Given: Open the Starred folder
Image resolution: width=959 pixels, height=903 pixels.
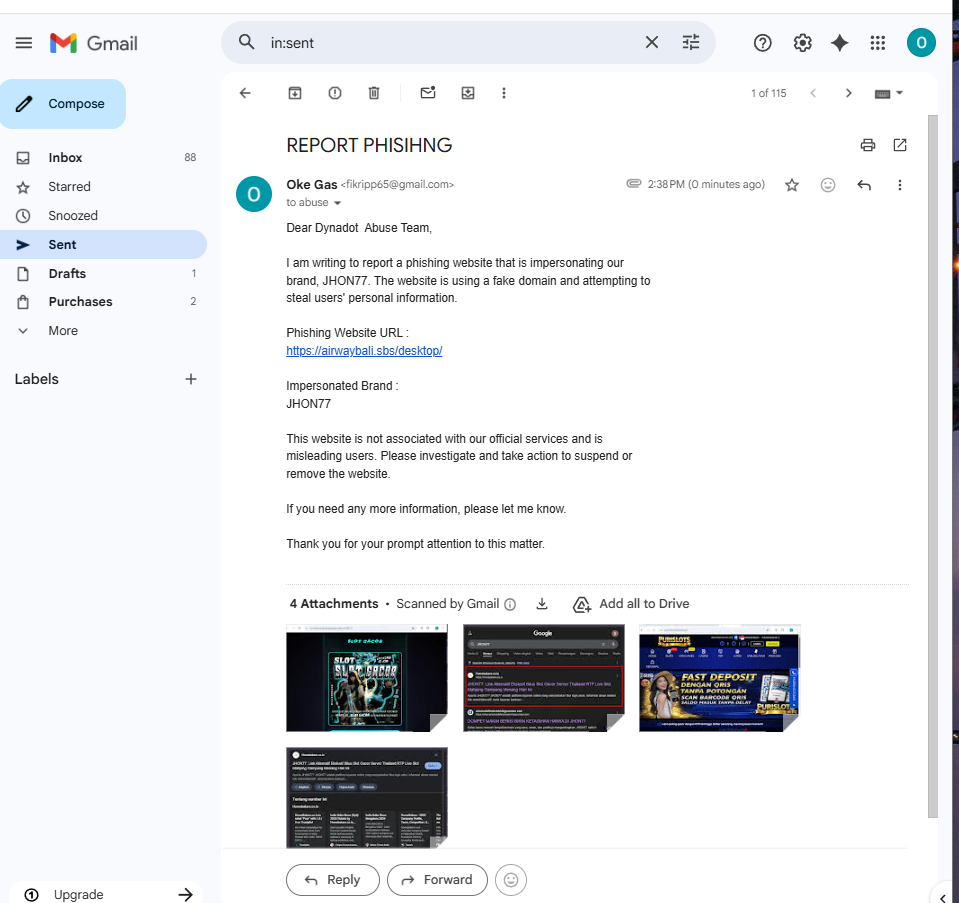Looking at the screenshot, I should [103, 187].
